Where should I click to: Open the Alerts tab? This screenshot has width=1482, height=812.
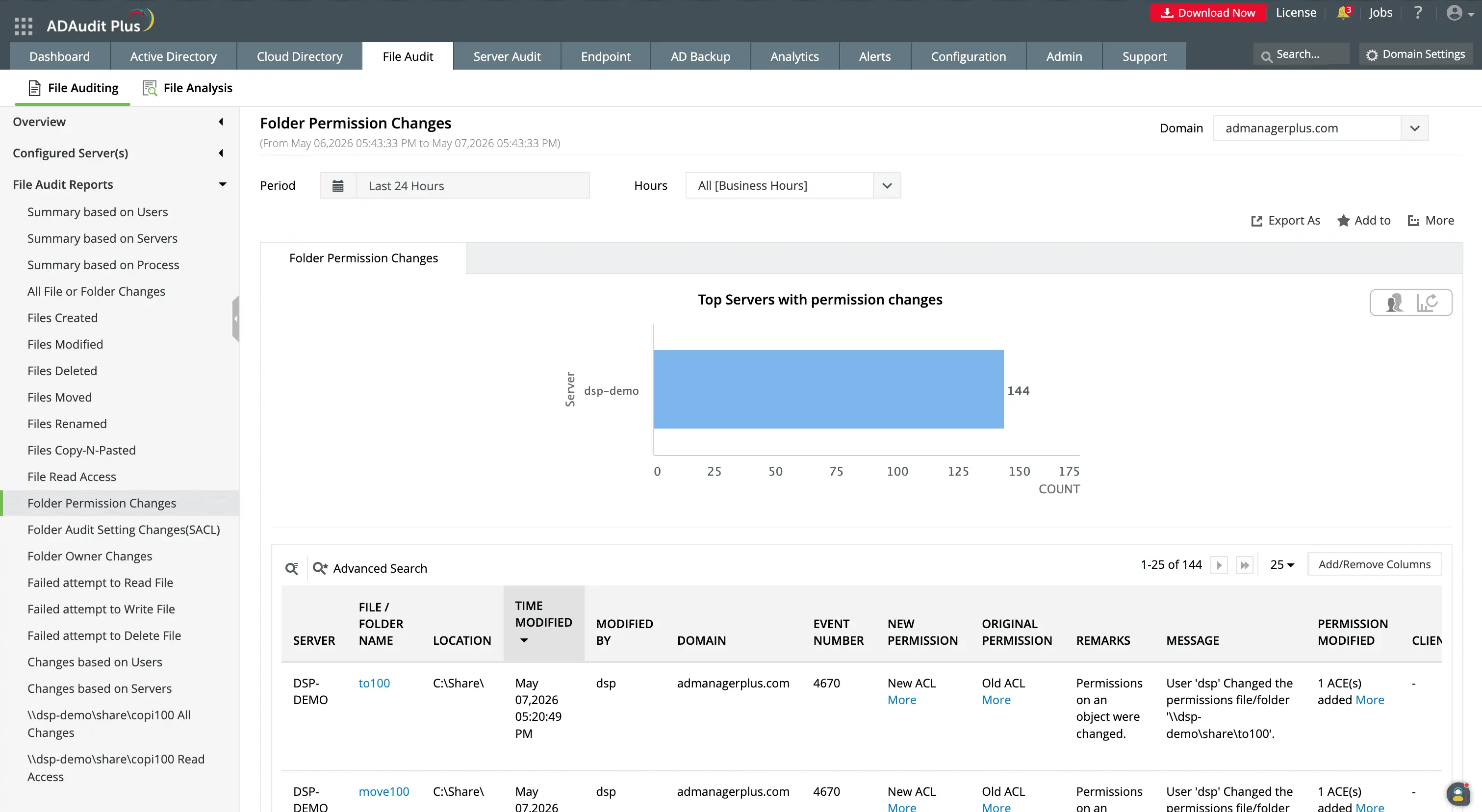(x=874, y=56)
